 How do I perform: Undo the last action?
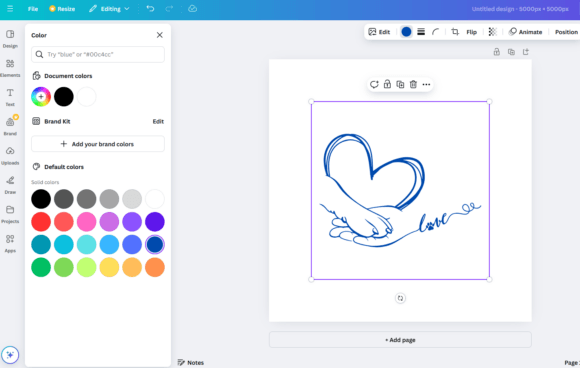click(x=150, y=9)
